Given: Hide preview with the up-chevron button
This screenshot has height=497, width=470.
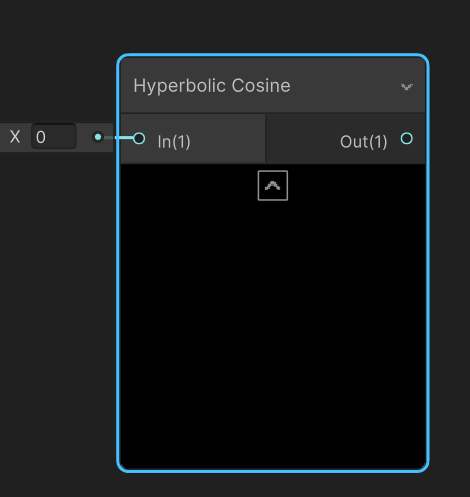Looking at the screenshot, I should click(x=273, y=186).
